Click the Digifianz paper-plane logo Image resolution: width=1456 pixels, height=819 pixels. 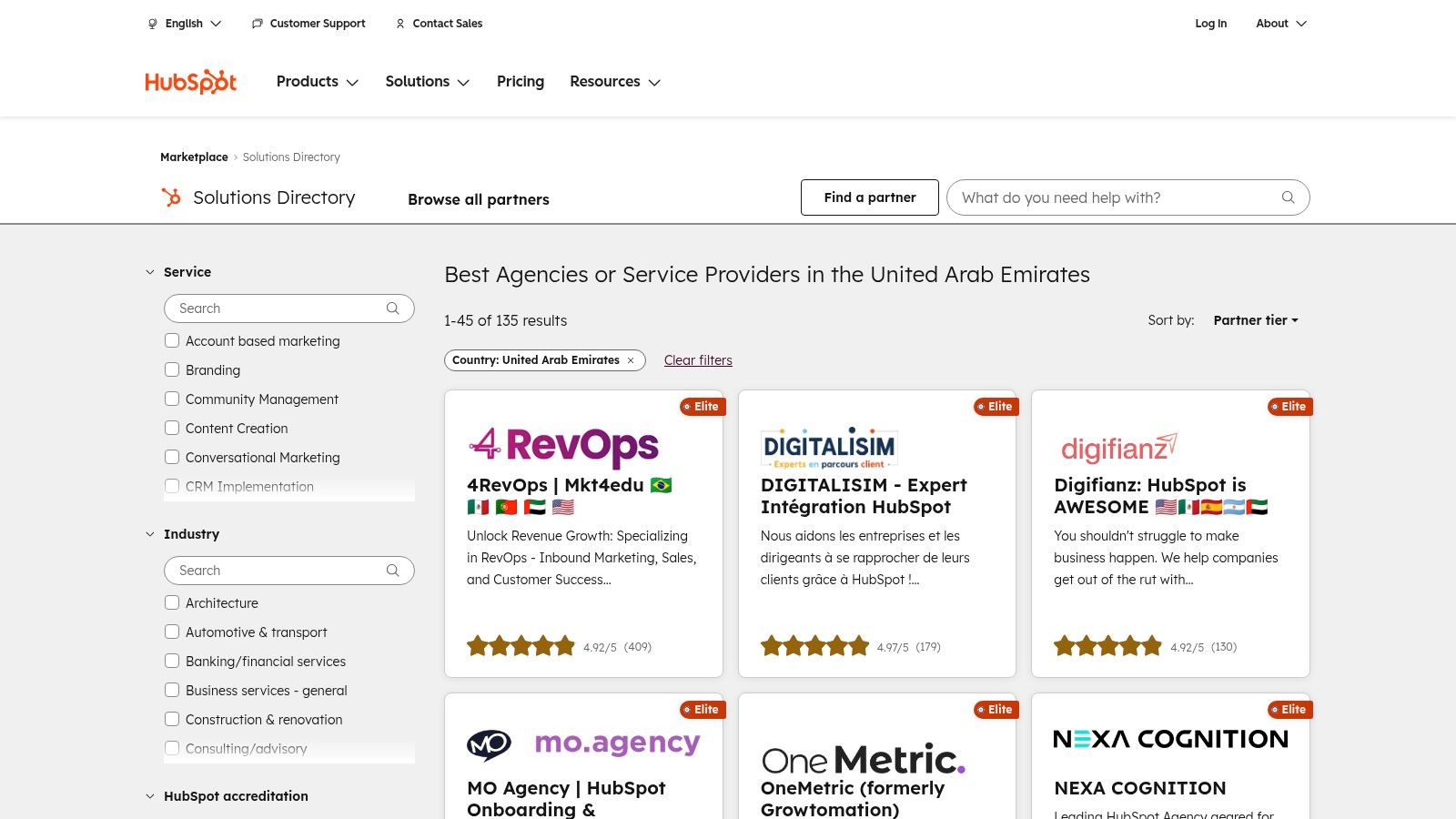1118,447
